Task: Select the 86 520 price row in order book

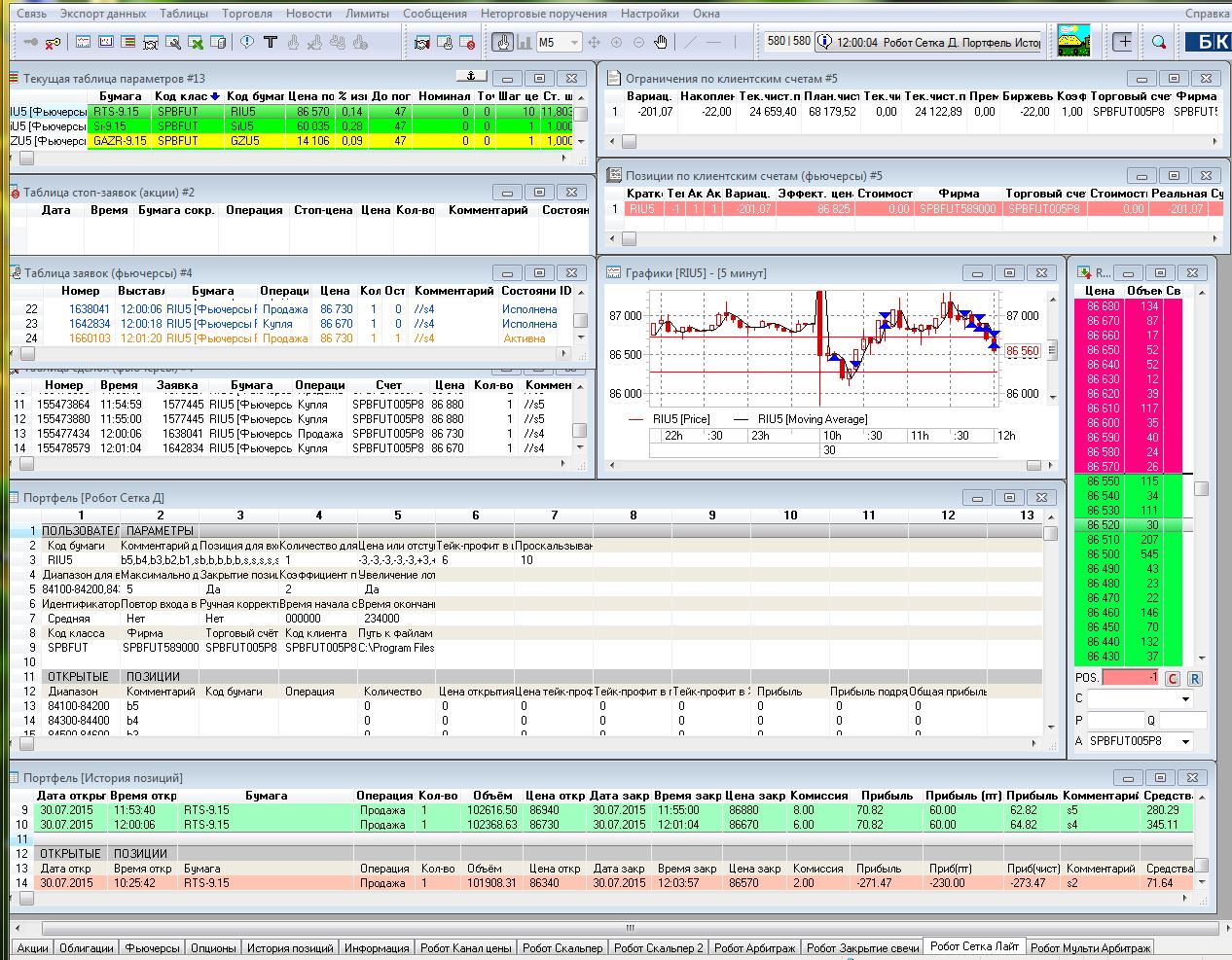Action: [x=1129, y=525]
